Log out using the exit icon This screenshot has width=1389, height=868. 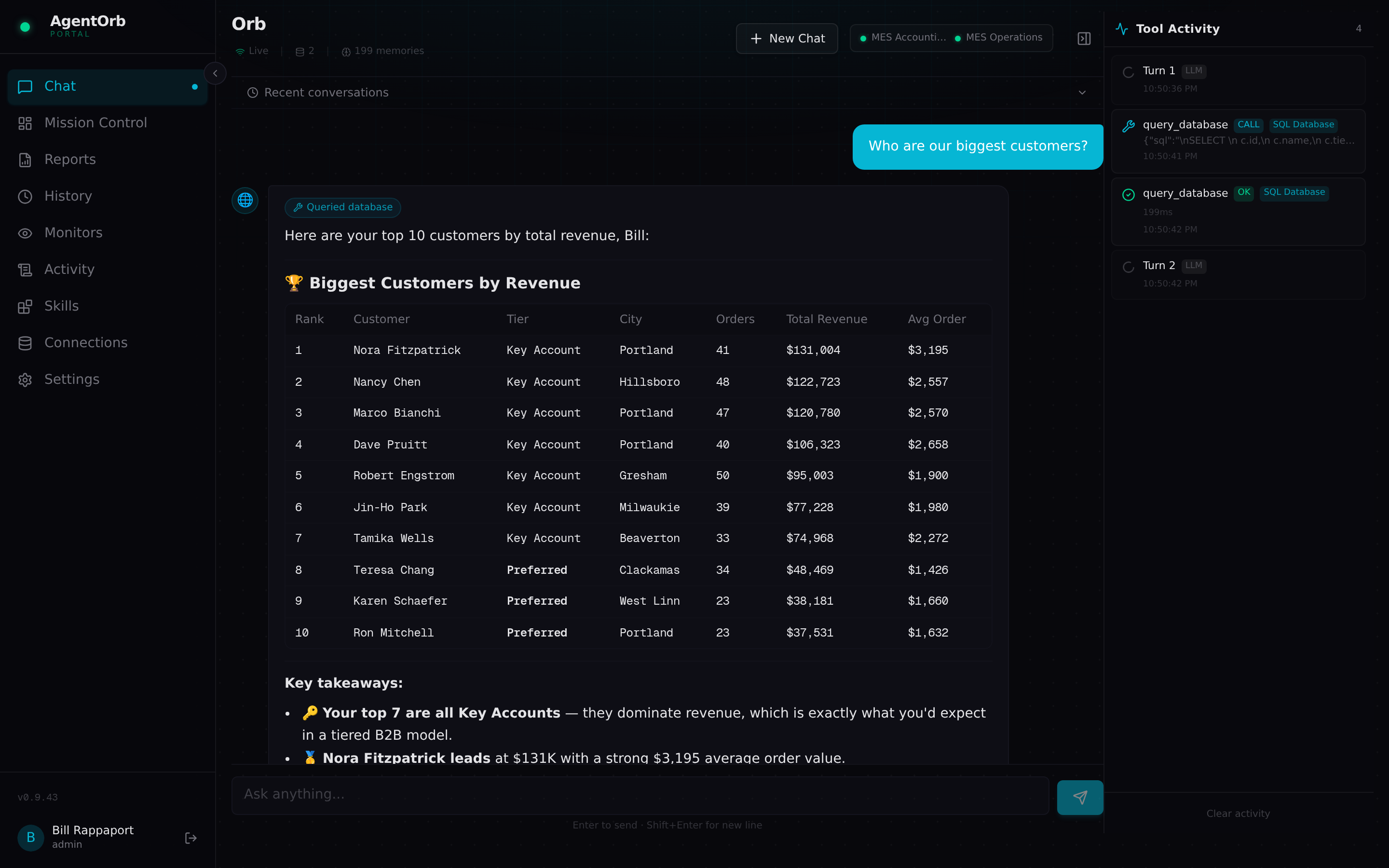[x=191, y=838]
